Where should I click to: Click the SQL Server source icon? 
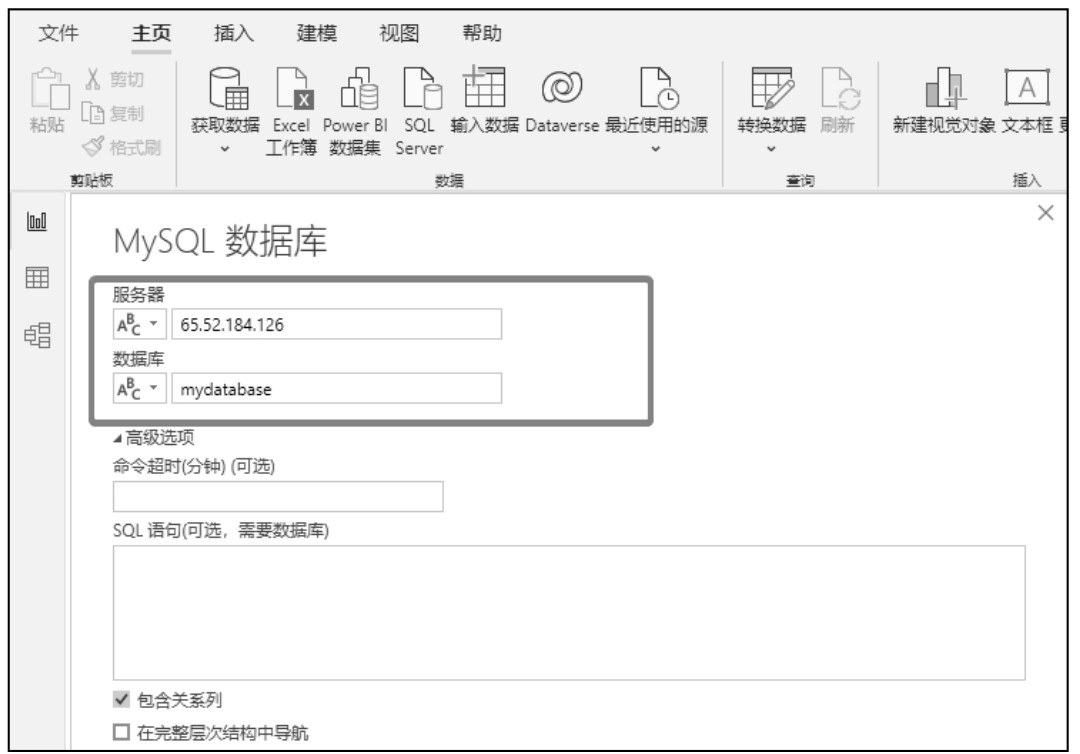tap(421, 88)
